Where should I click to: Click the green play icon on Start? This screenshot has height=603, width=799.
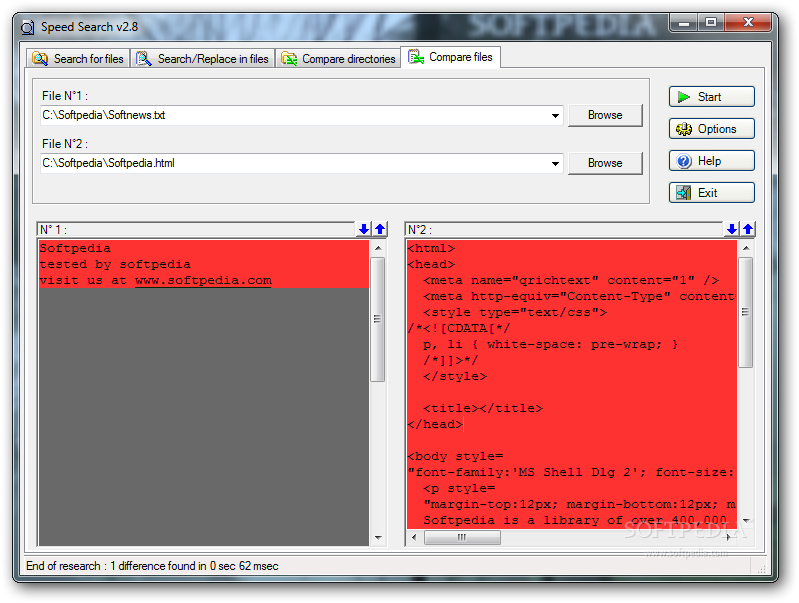[x=684, y=97]
